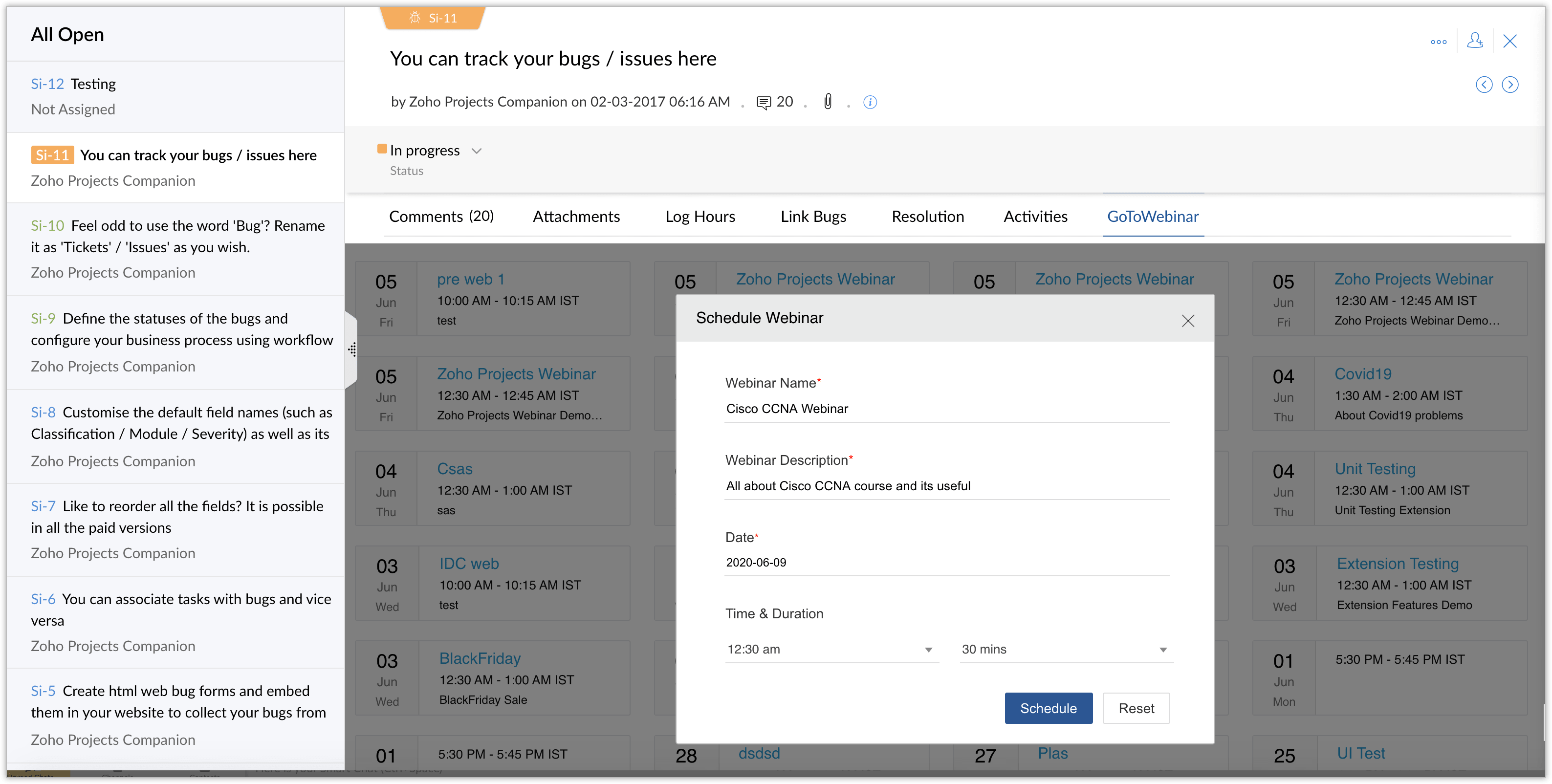Close the bug detail panel
Screen dimensions: 1552x784
tap(1509, 41)
